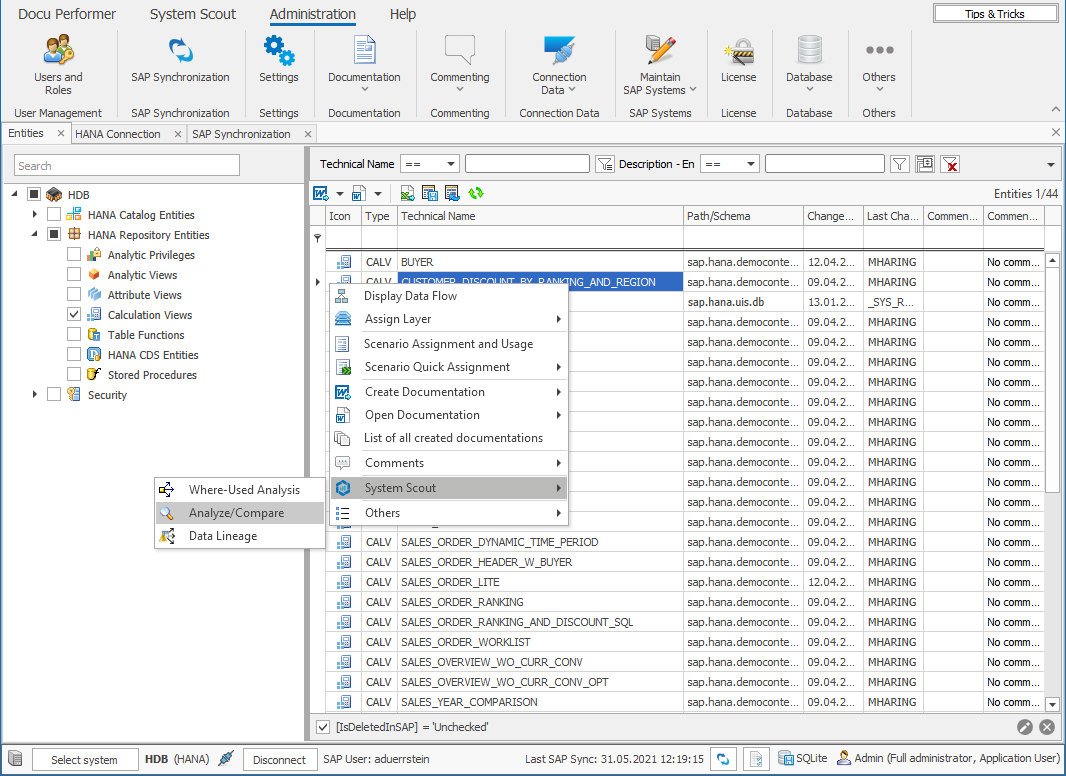Viewport: 1066px width, 776px height.
Task: Click the Disconnect button in the status bar
Action: click(279, 758)
